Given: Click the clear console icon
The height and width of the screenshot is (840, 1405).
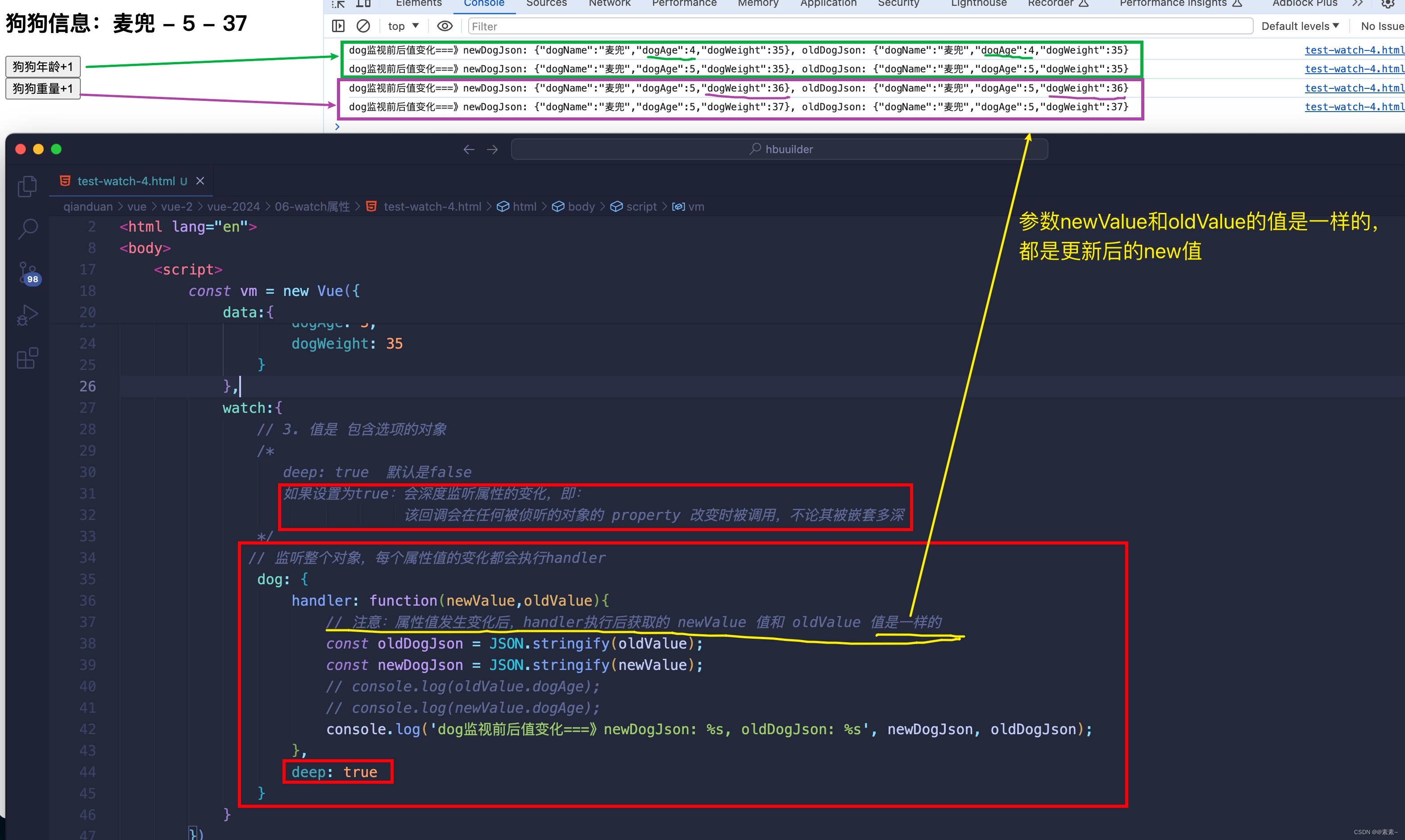Looking at the screenshot, I should (x=363, y=26).
